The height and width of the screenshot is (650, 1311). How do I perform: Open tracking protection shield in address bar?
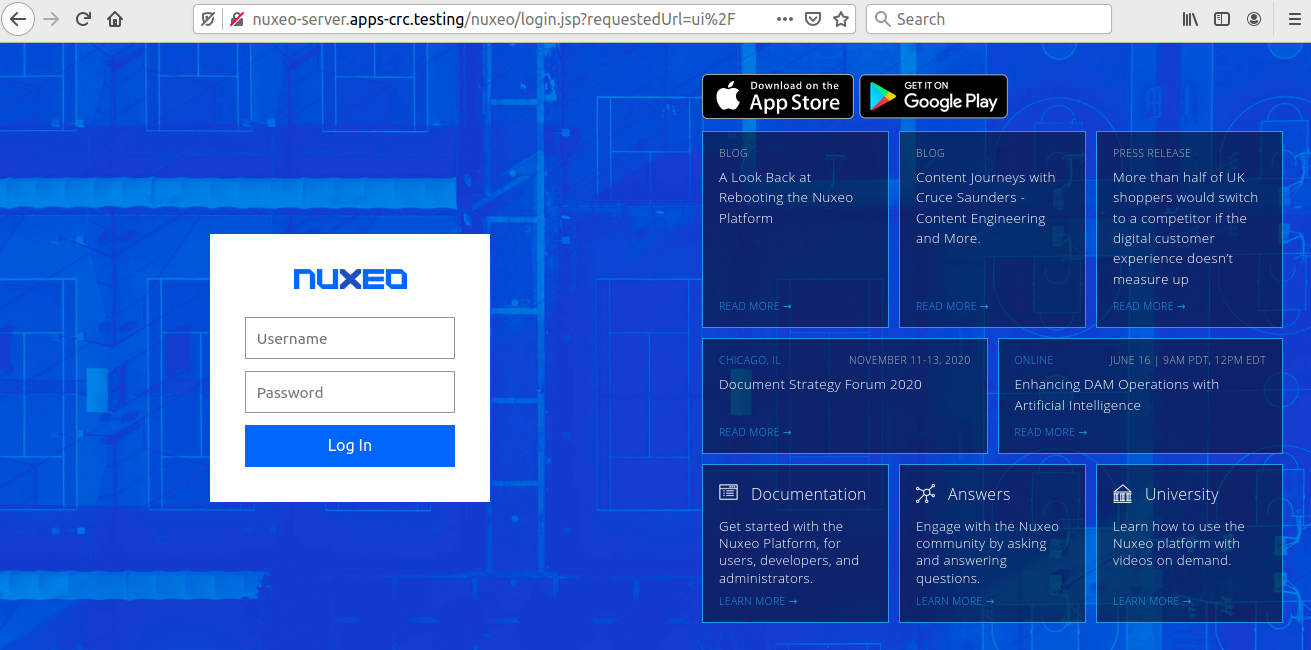(x=208, y=19)
